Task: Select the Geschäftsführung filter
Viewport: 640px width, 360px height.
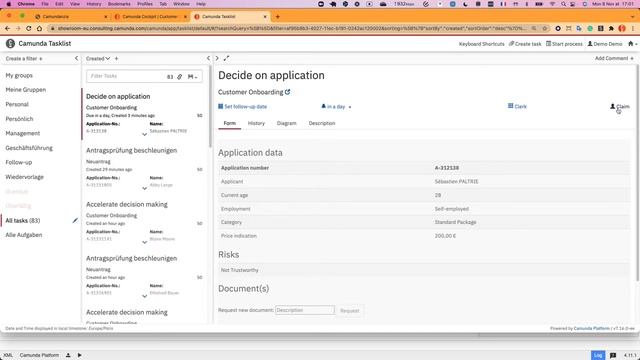Action: tap(29, 148)
